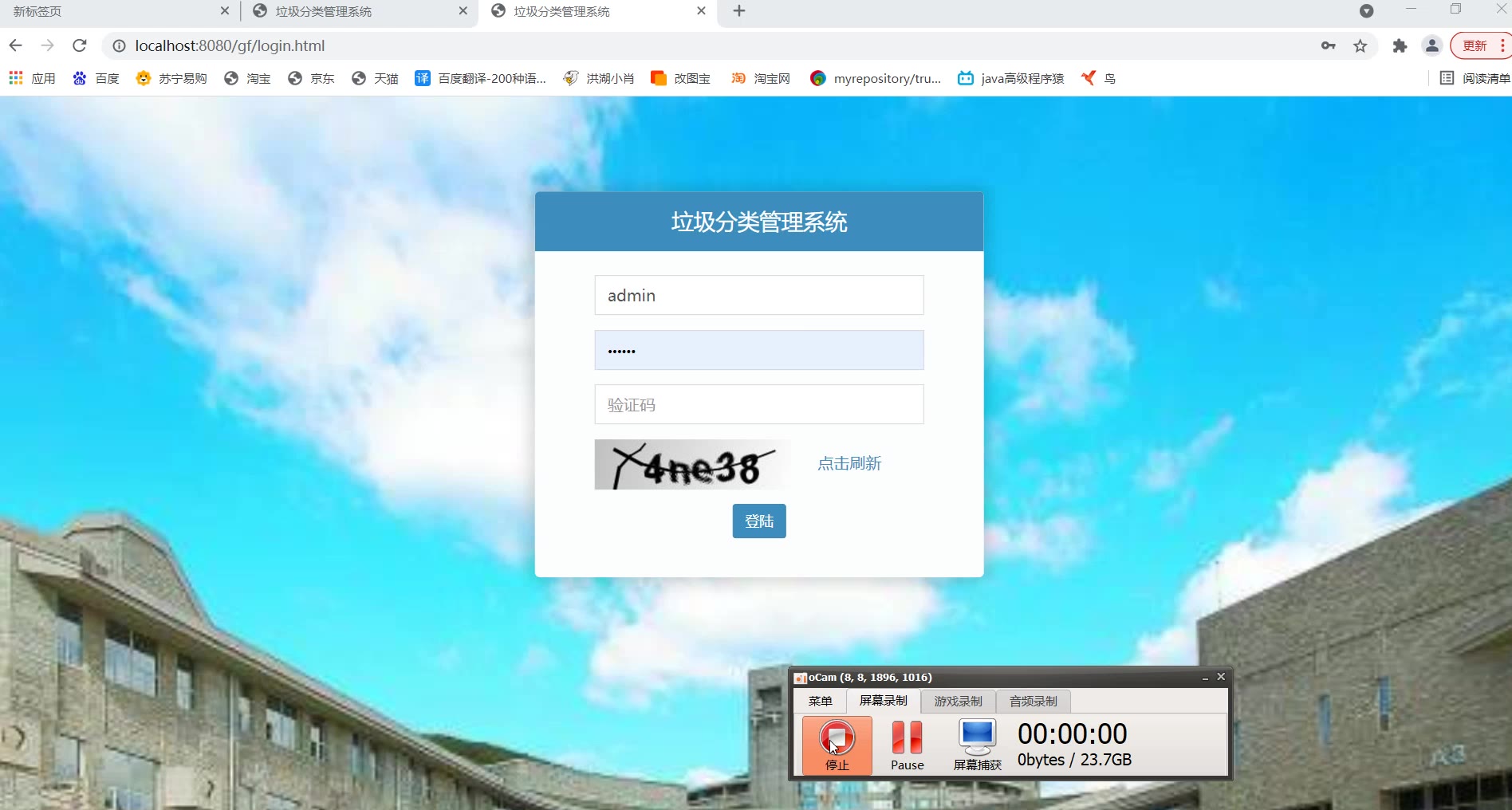Open the 淘宝网 bookmark

click(761, 78)
